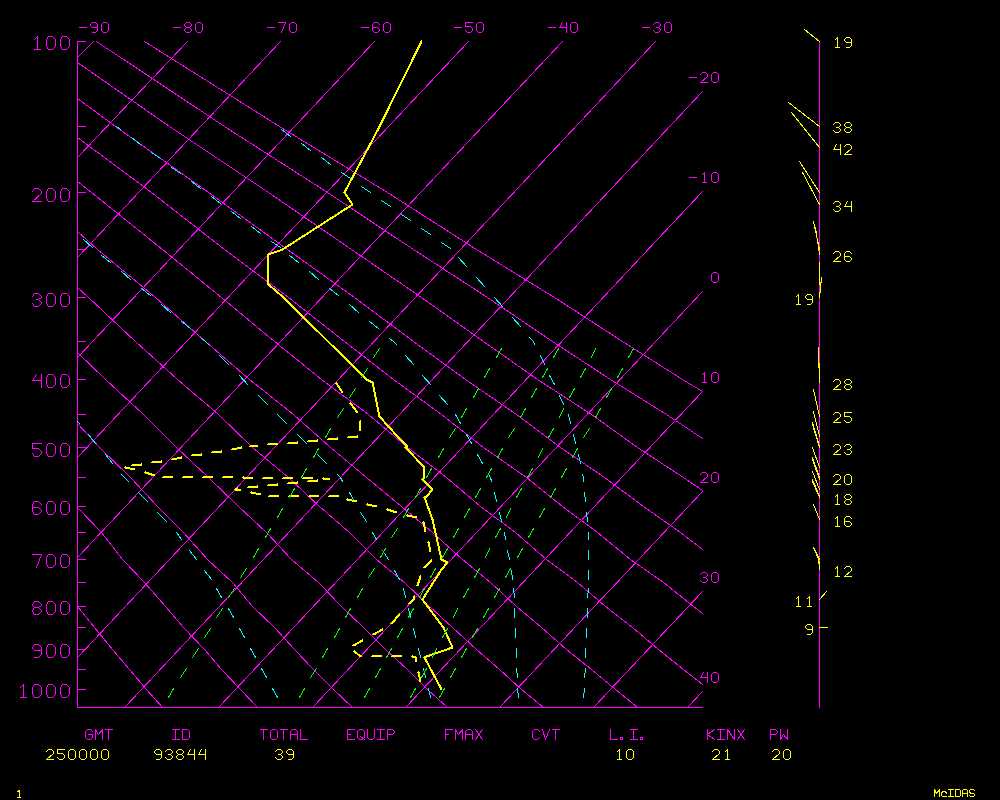Image resolution: width=1000 pixels, height=800 pixels.
Task: Select the FMAX header label
Action: pyautogui.click(x=463, y=735)
